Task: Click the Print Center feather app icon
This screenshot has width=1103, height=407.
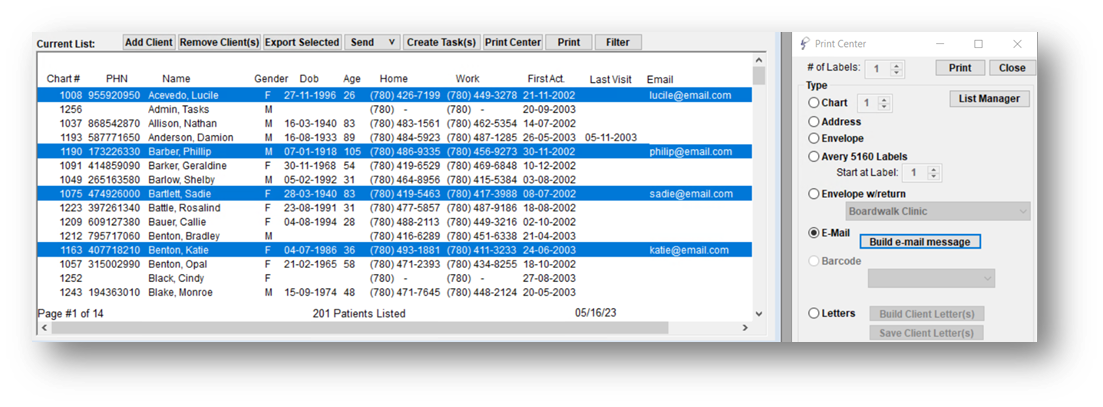Action: coord(805,44)
